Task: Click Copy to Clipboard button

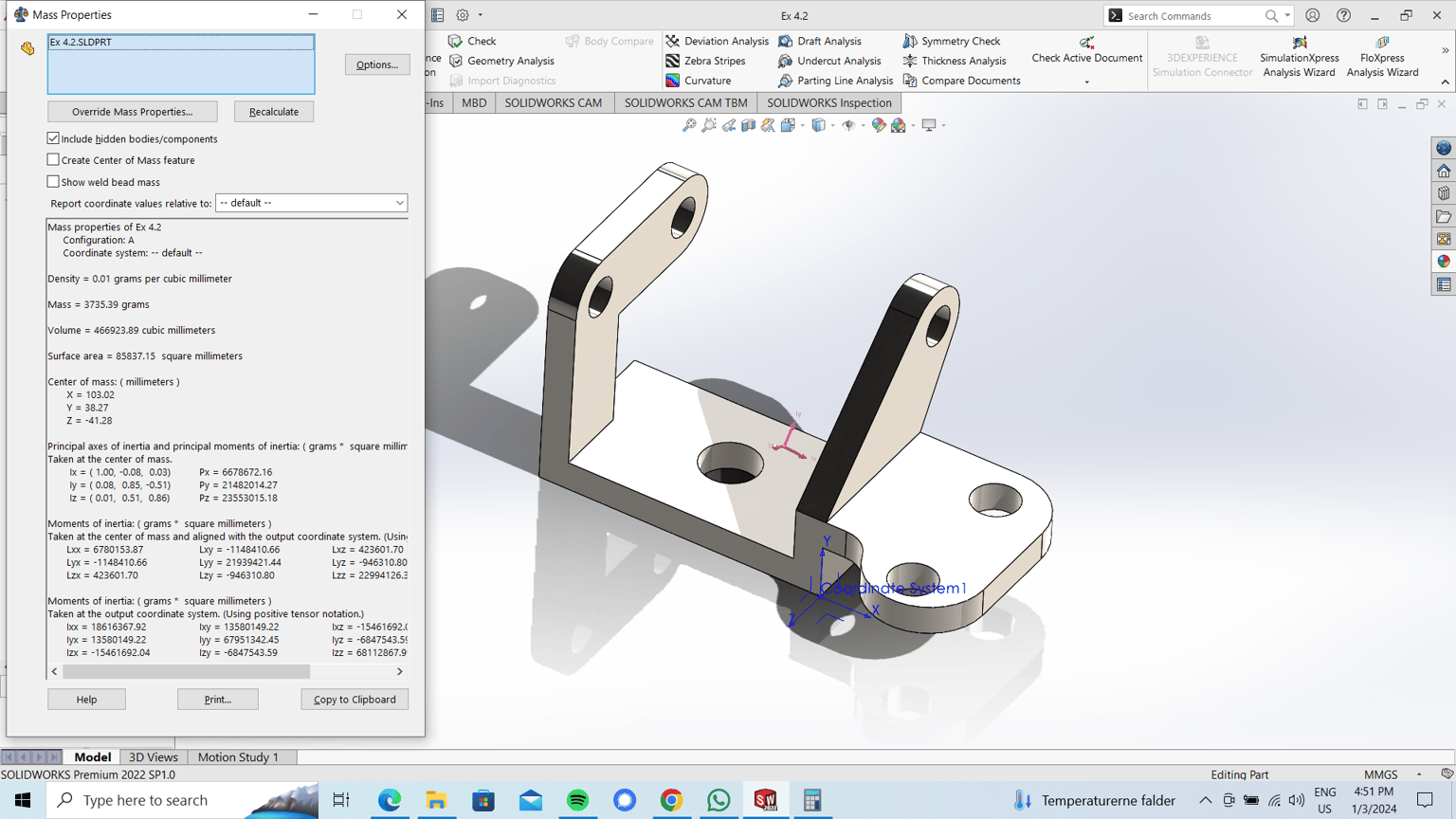Action: click(x=355, y=700)
